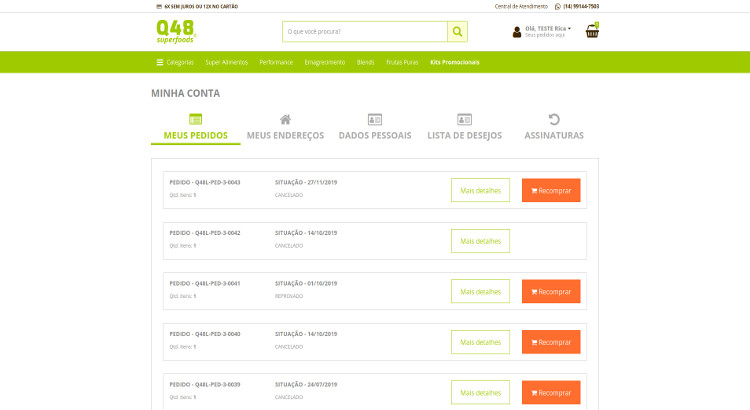Screen dimensions: 750x410
Task: Open Super Alimentos menu item
Action: click(x=227, y=62)
